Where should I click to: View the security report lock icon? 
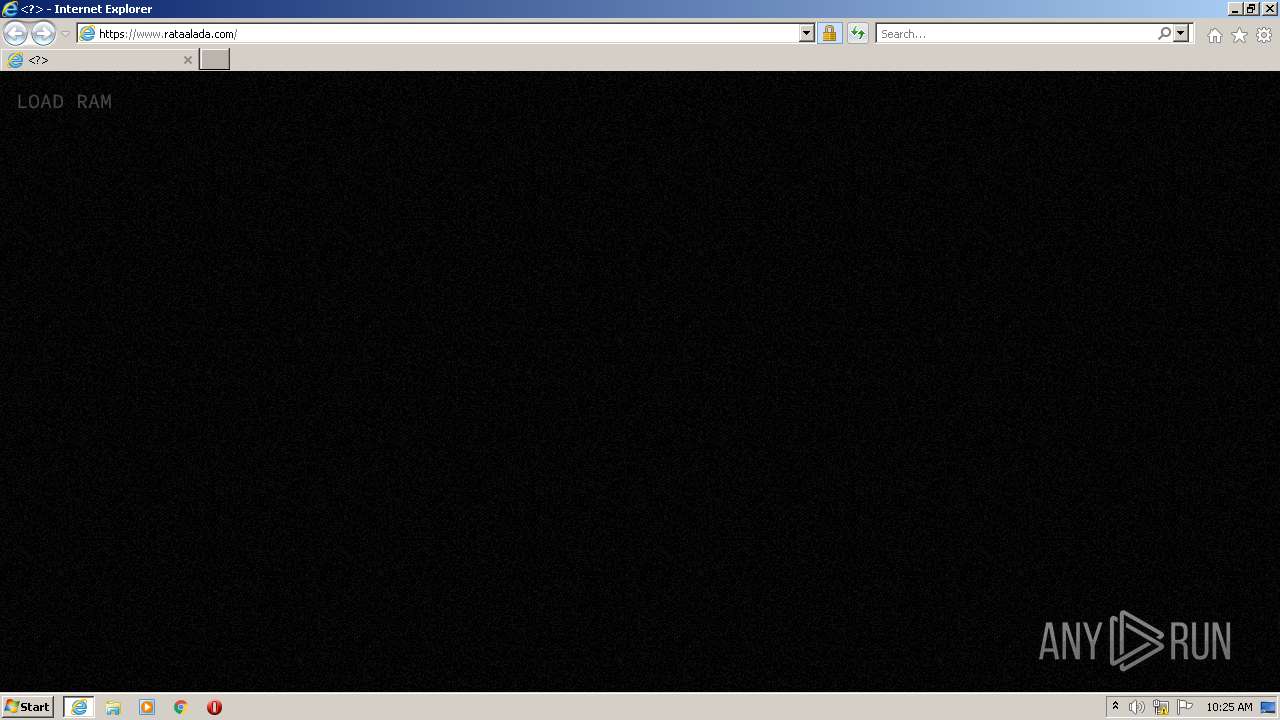point(829,33)
